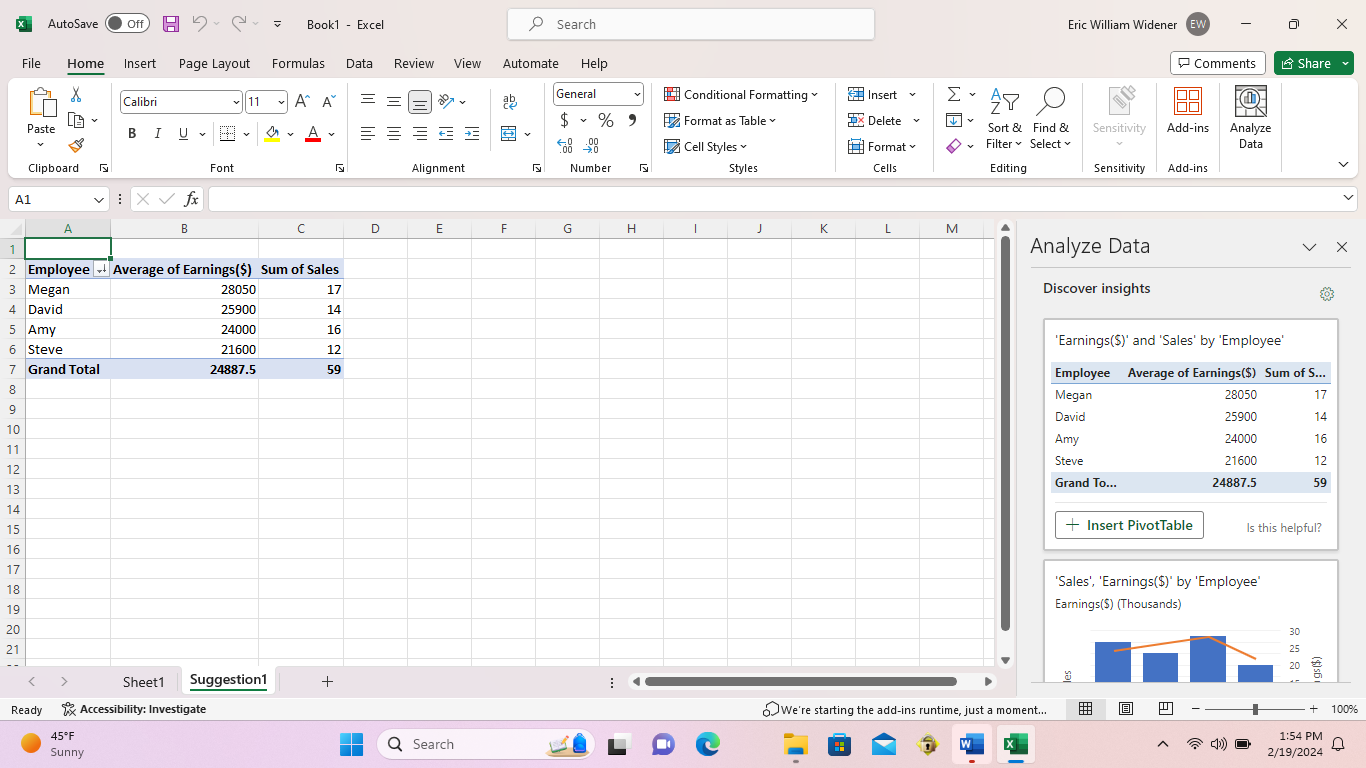Image resolution: width=1366 pixels, height=768 pixels.
Task: Apply bold formatting
Action: tap(131, 132)
